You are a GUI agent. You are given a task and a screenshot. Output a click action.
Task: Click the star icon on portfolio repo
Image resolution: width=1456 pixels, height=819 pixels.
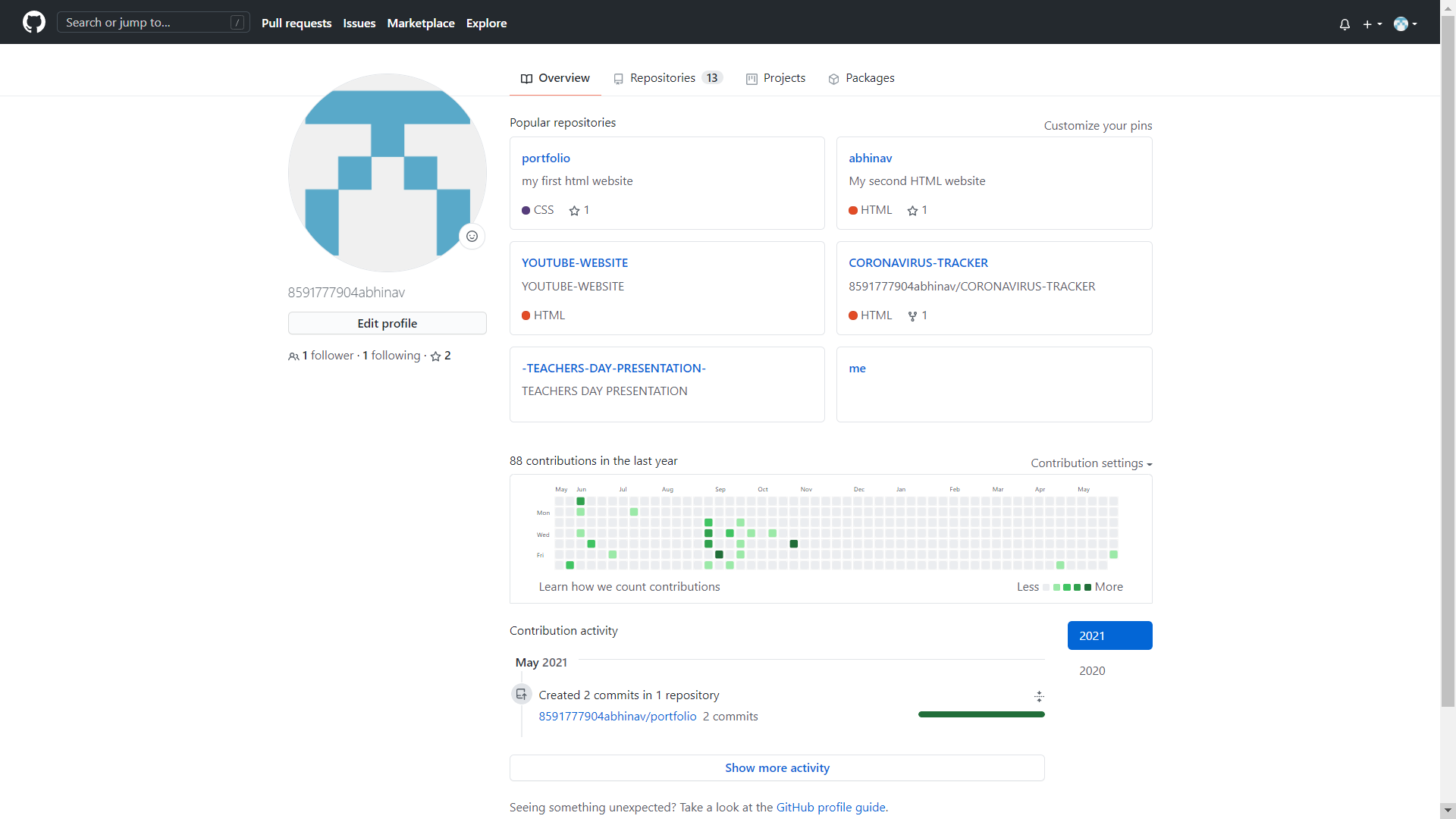pyautogui.click(x=575, y=211)
